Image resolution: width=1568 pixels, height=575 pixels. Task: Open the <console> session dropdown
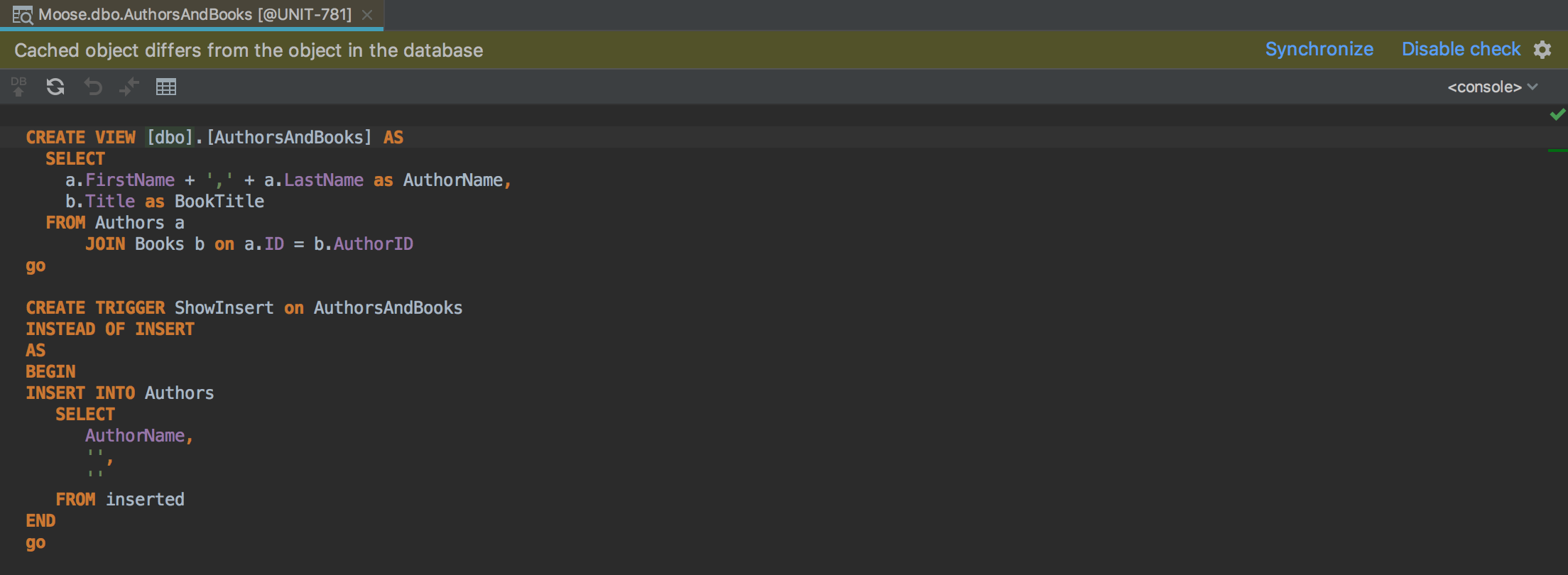1492,87
